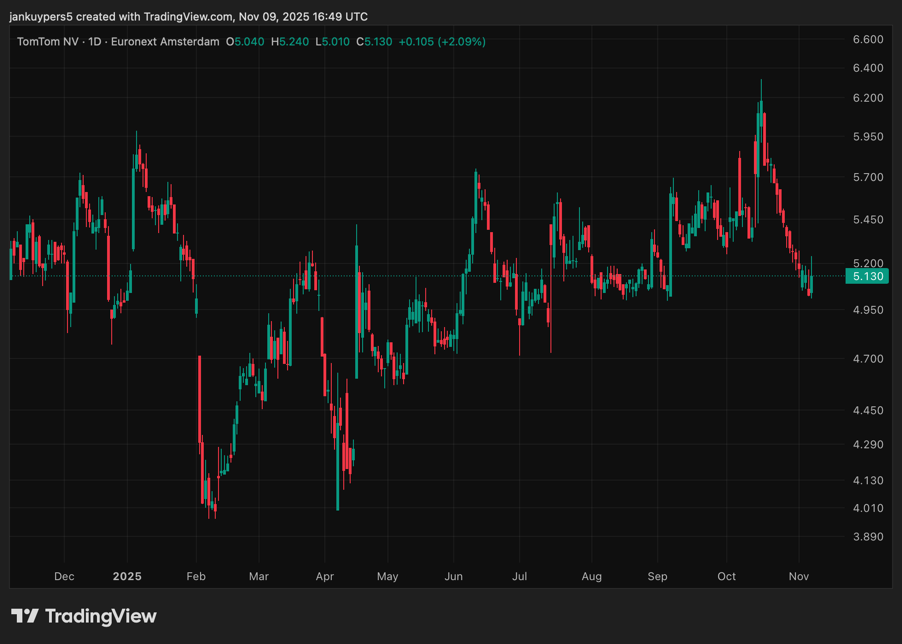Viewport: 902px width, 644px height.
Task: Click the 4.290 price axis label
Action: click(868, 444)
